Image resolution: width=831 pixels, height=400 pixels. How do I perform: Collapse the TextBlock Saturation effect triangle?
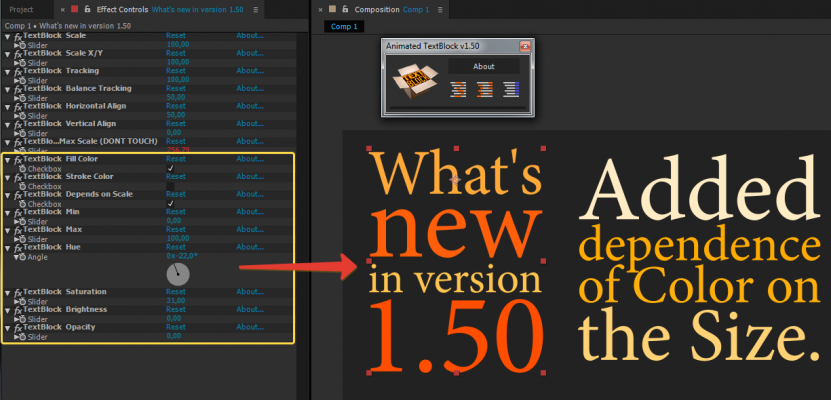(x=7, y=292)
